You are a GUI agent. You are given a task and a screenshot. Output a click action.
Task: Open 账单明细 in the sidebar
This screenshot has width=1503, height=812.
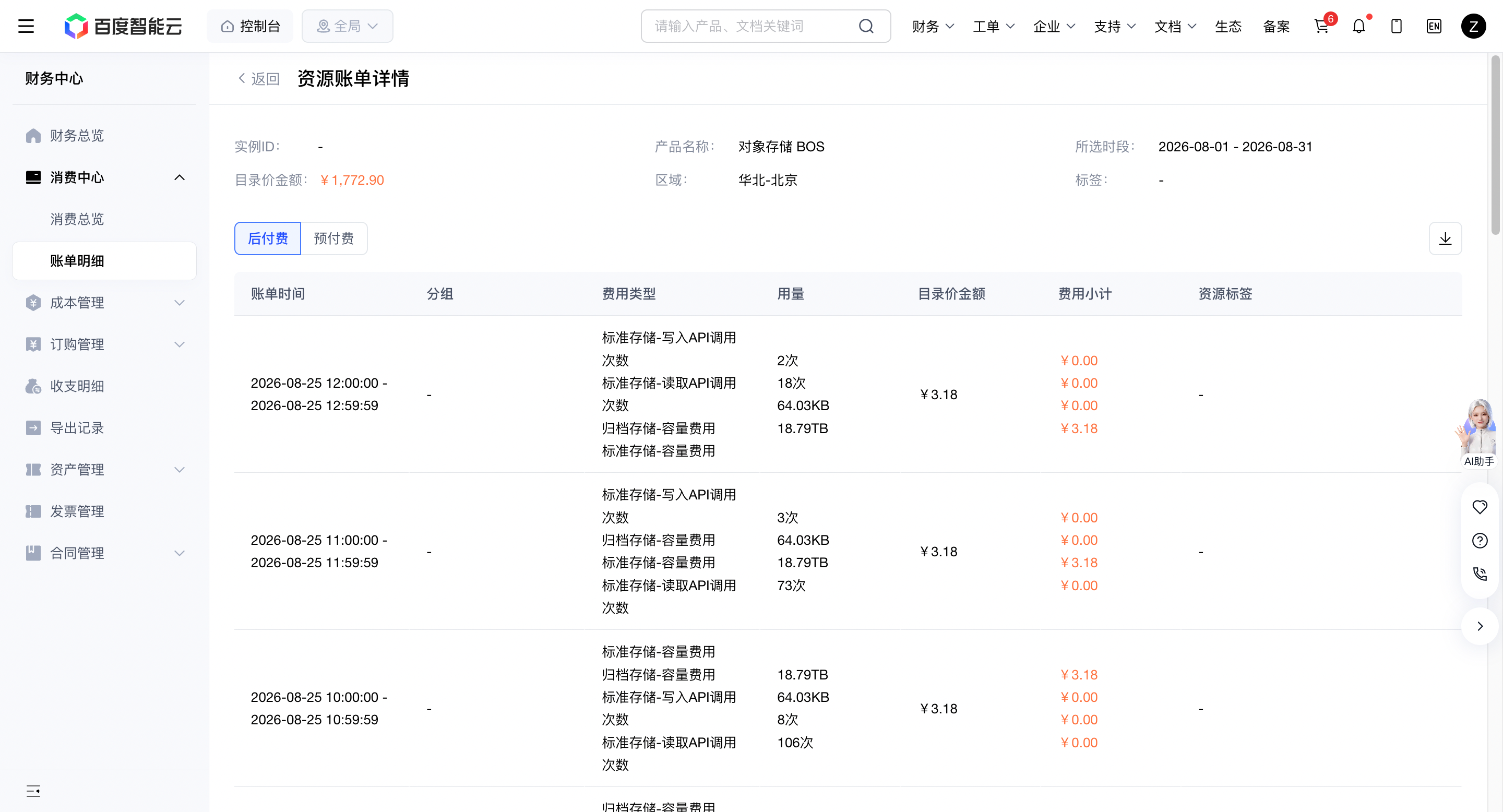point(104,261)
